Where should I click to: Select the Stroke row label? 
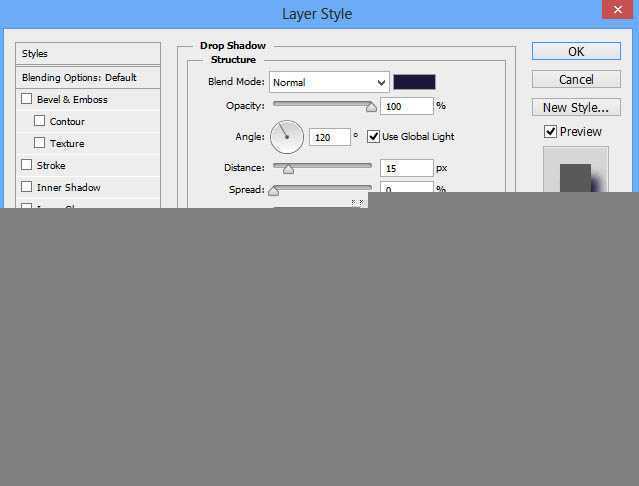point(51,165)
